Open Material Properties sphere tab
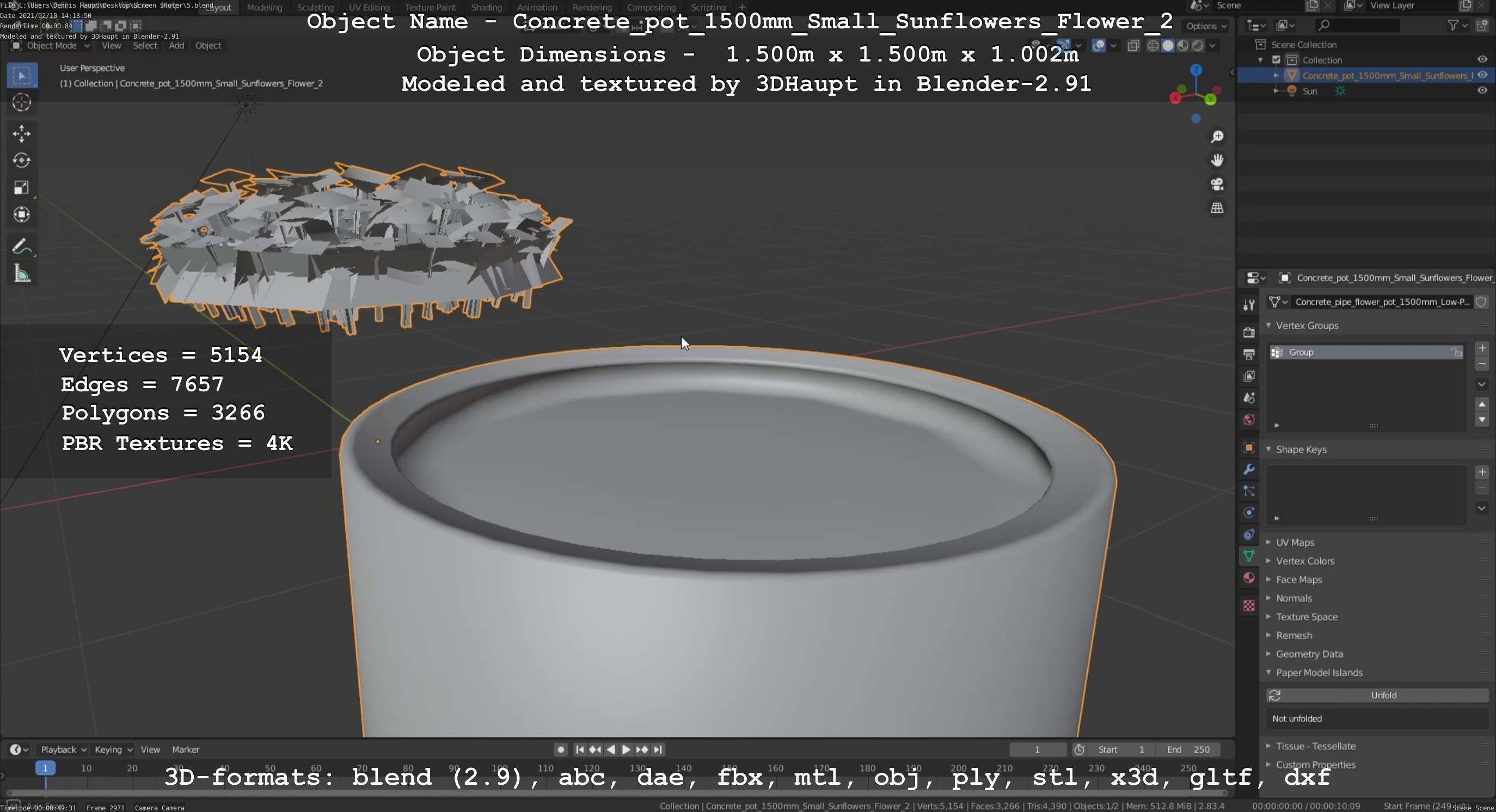This screenshot has height=812, width=1496. click(x=1249, y=577)
